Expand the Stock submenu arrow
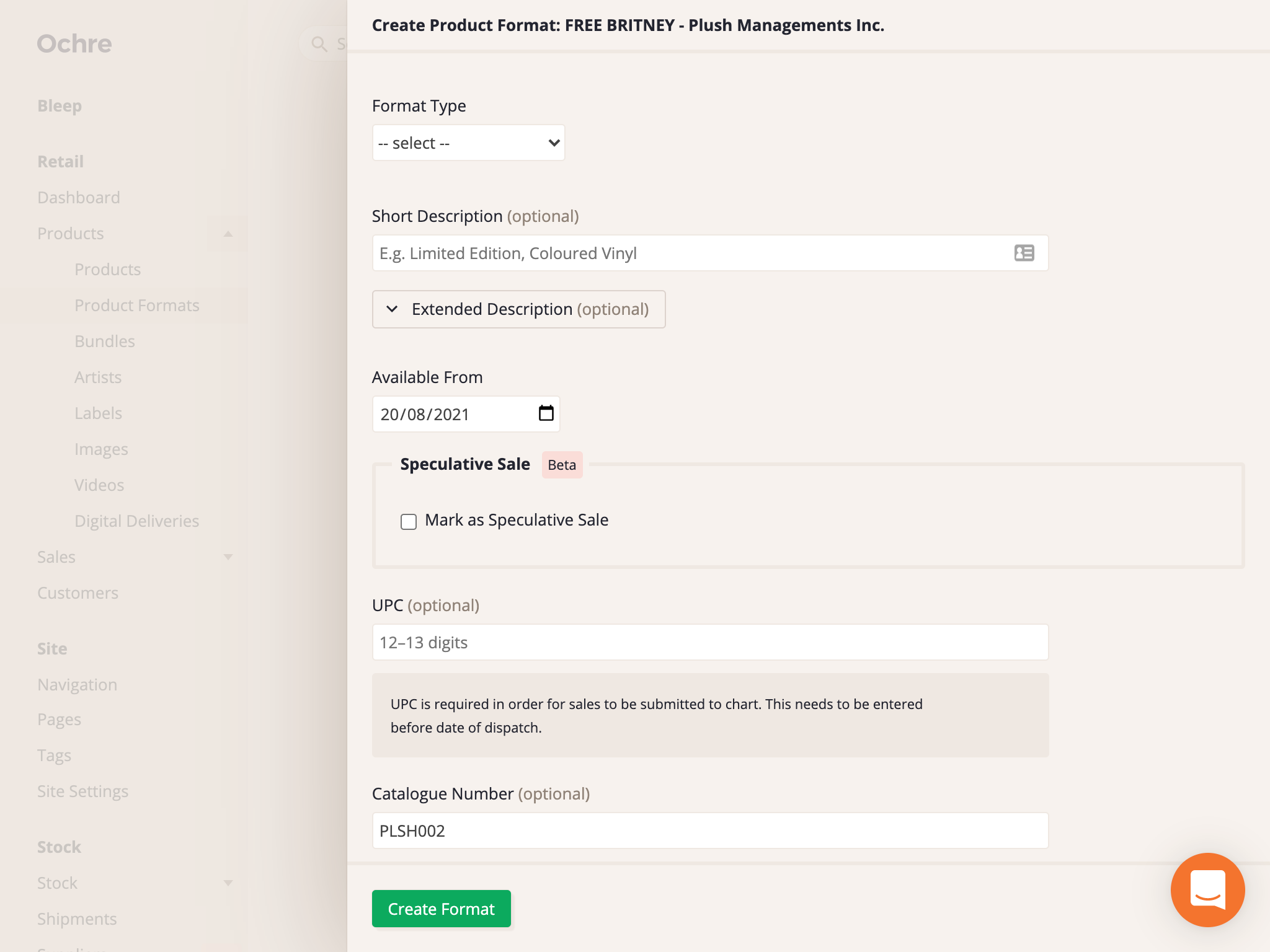This screenshot has width=1270, height=952. 228,883
